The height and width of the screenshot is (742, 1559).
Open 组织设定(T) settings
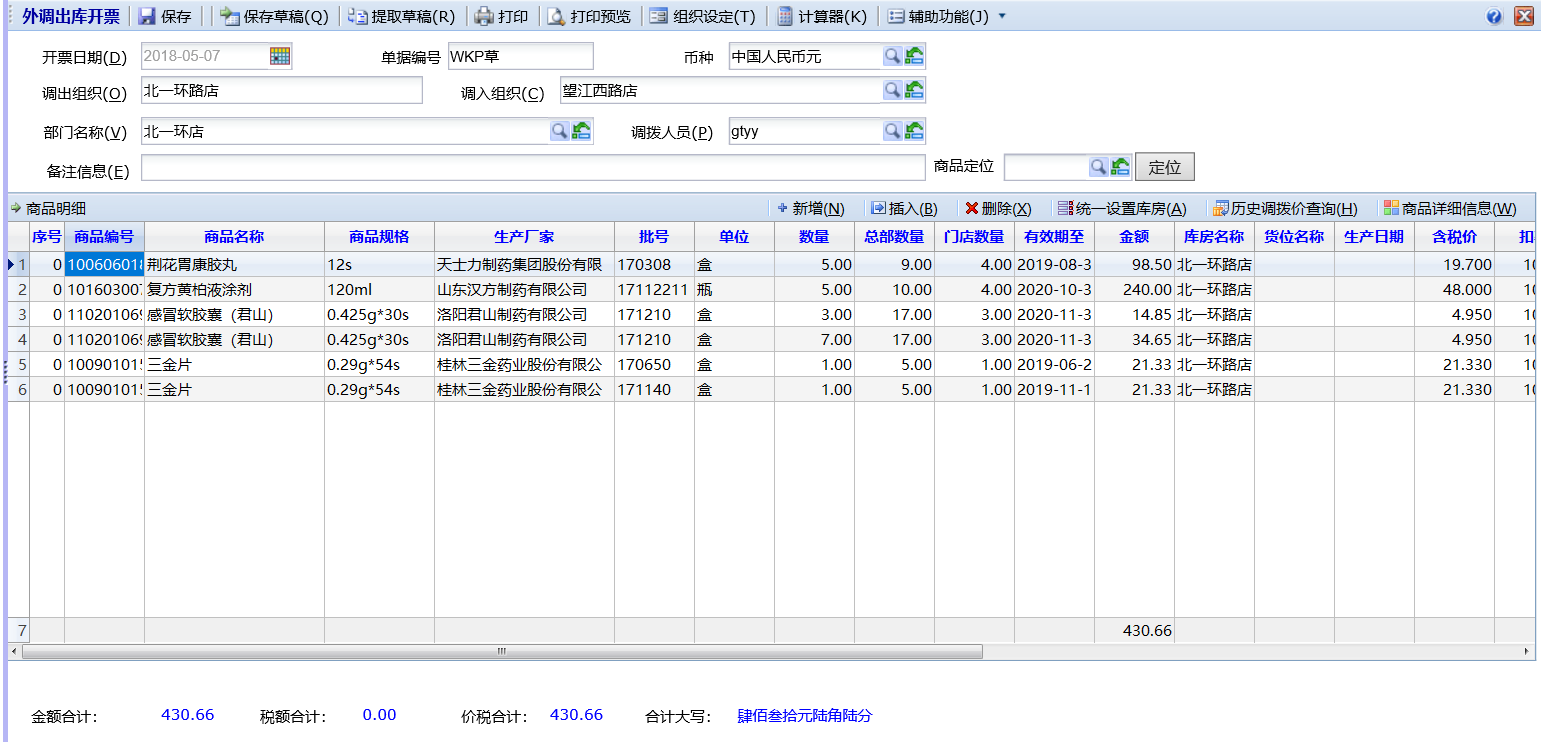(x=703, y=16)
